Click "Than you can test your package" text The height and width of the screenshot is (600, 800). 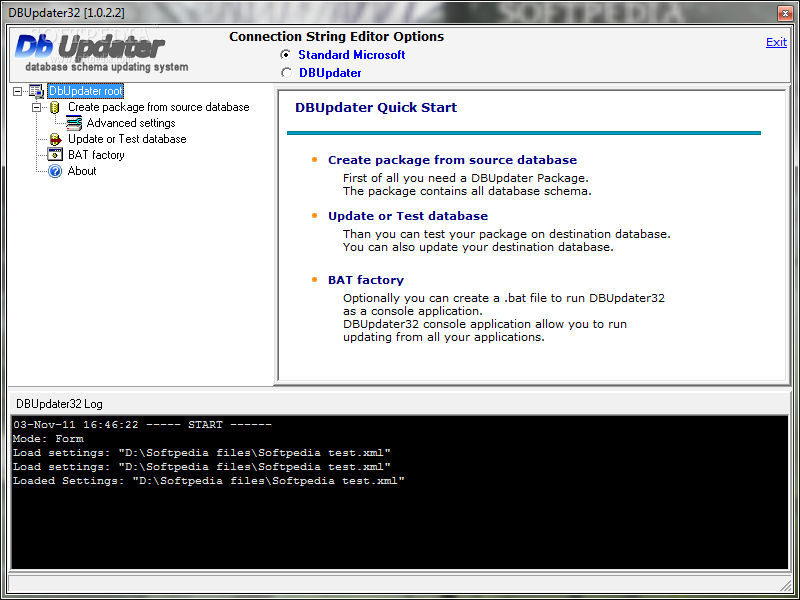tap(507, 234)
